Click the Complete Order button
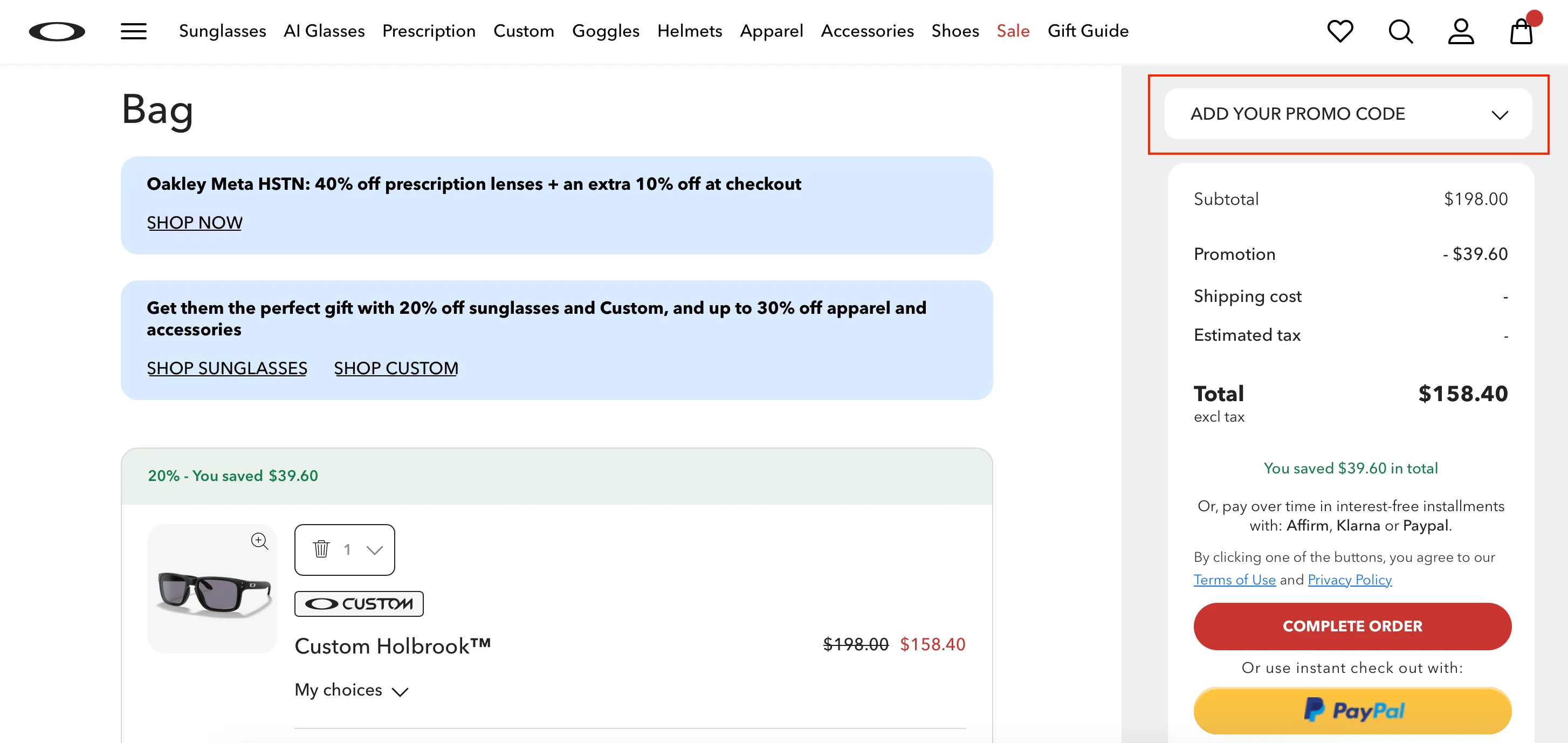1568x743 pixels. [1352, 626]
